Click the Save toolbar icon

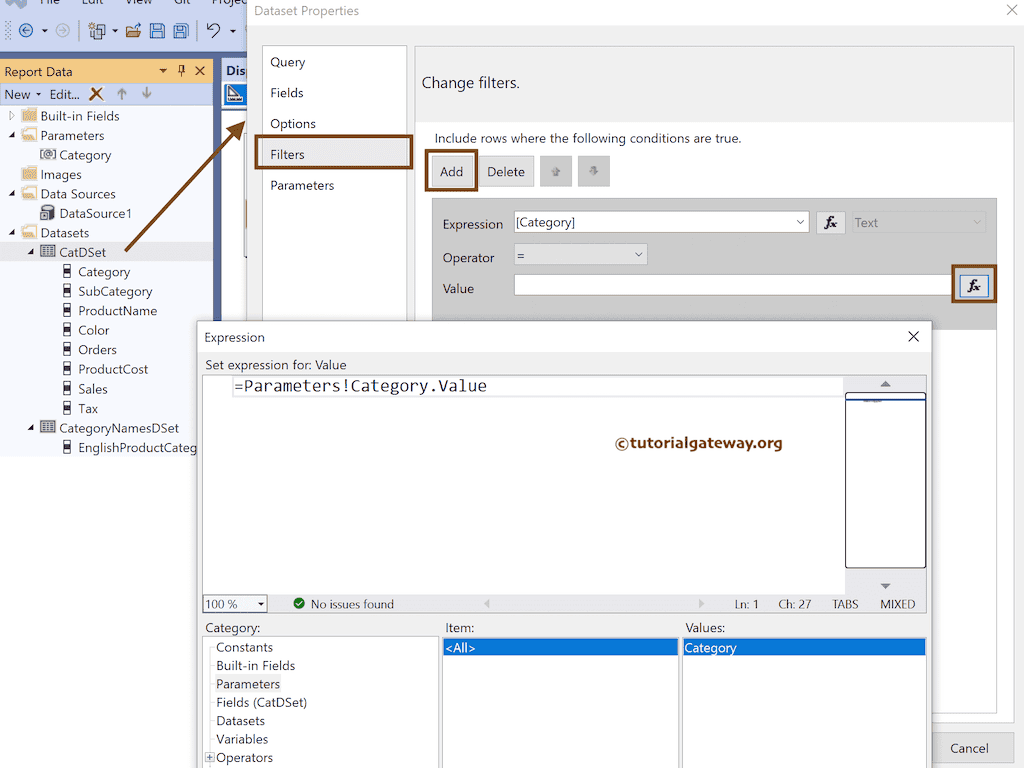coord(157,31)
